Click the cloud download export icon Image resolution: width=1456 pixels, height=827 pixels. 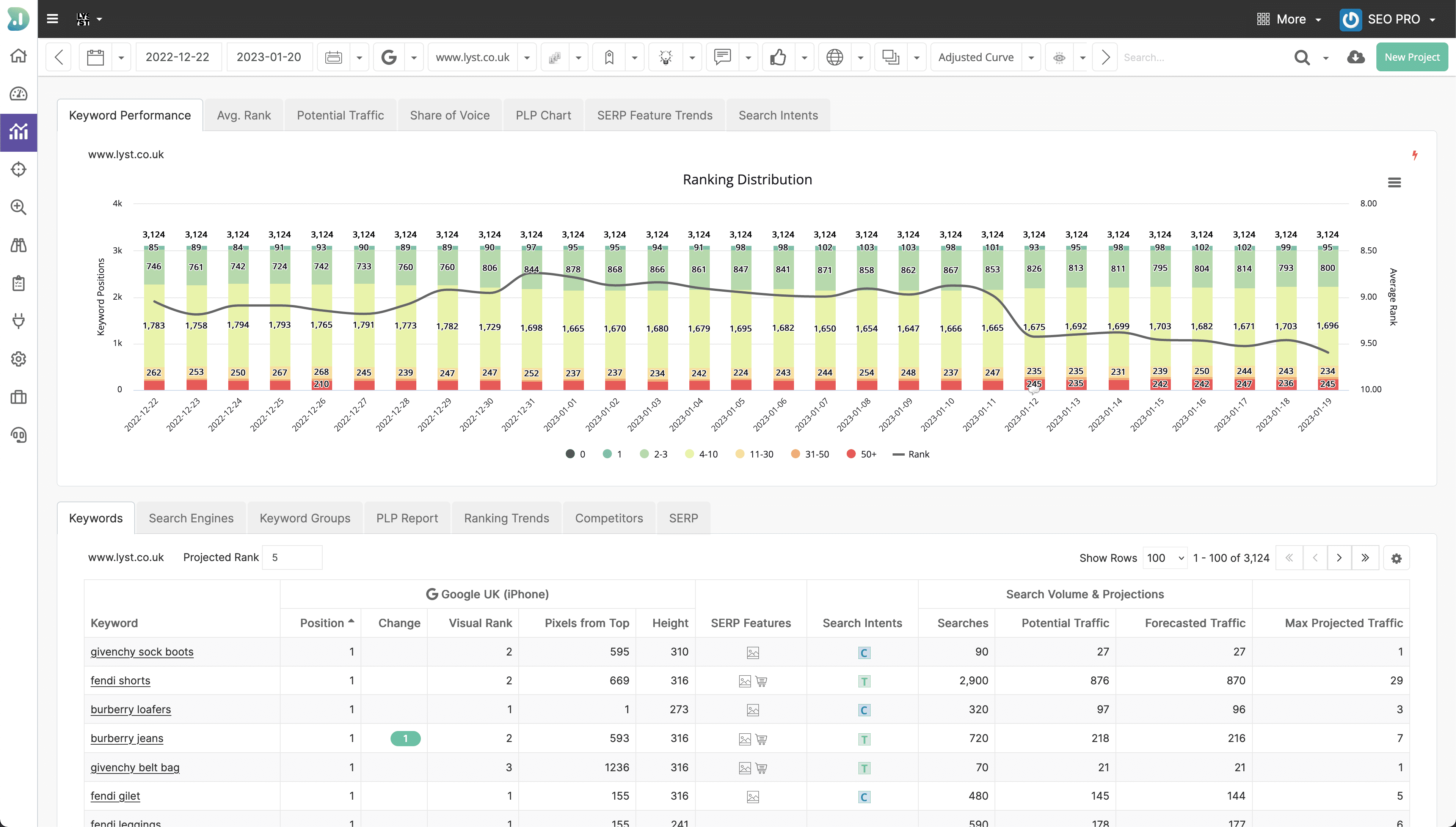pos(1356,57)
